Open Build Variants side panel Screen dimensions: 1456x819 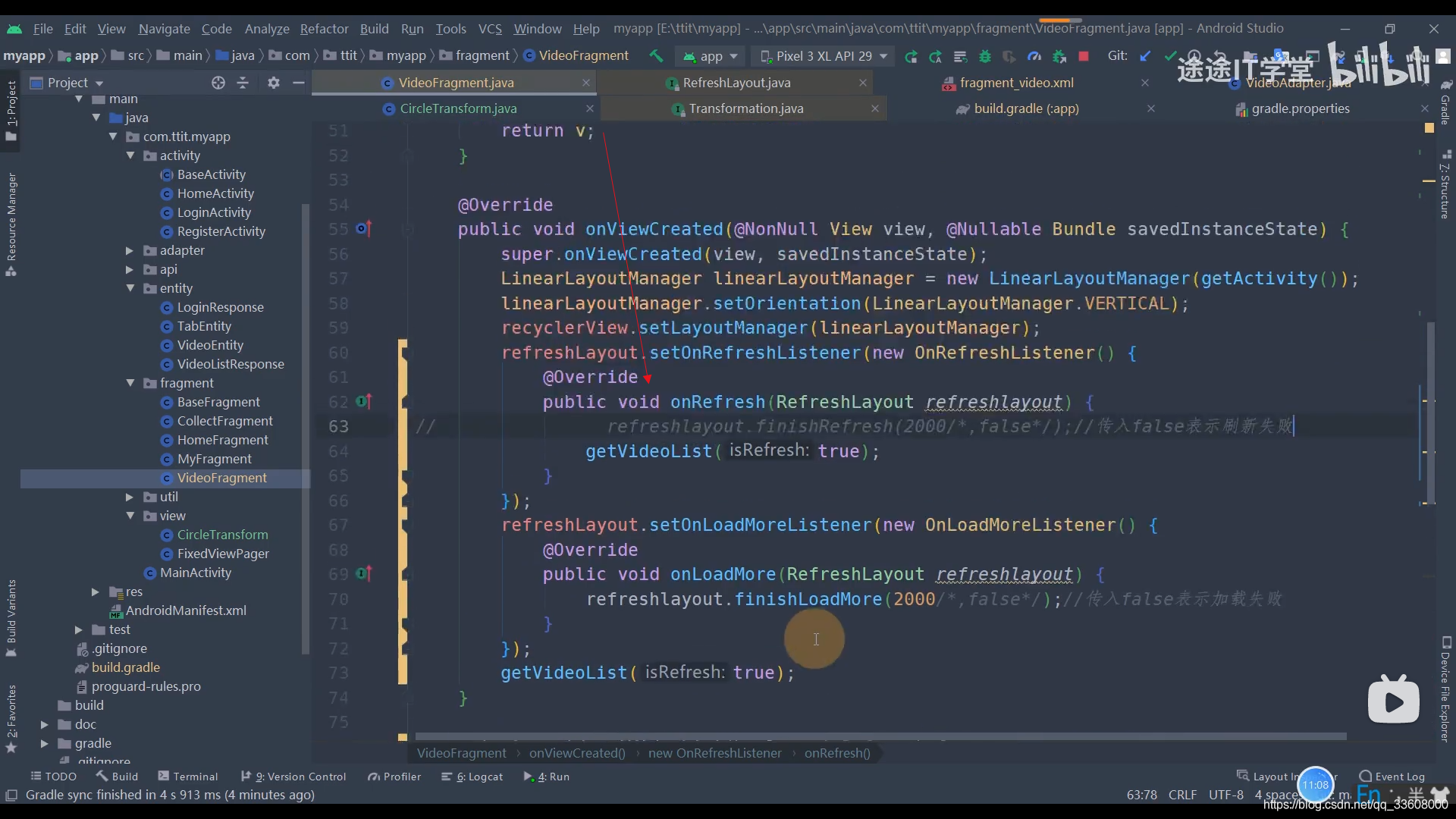11,618
